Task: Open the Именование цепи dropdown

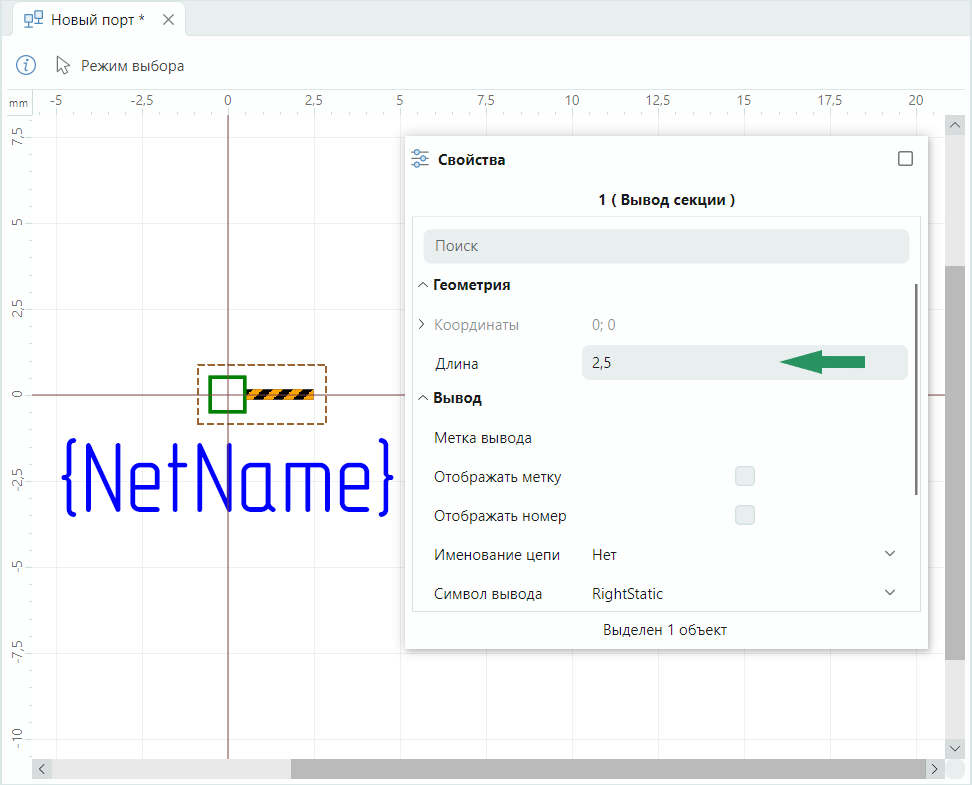Action: tap(889, 554)
